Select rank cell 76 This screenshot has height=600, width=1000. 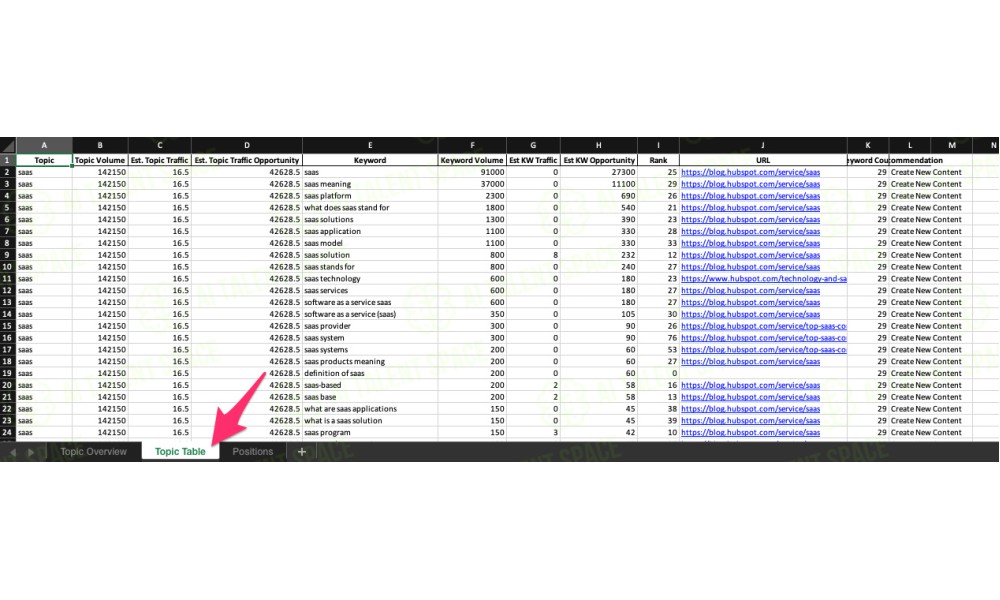pos(658,338)
